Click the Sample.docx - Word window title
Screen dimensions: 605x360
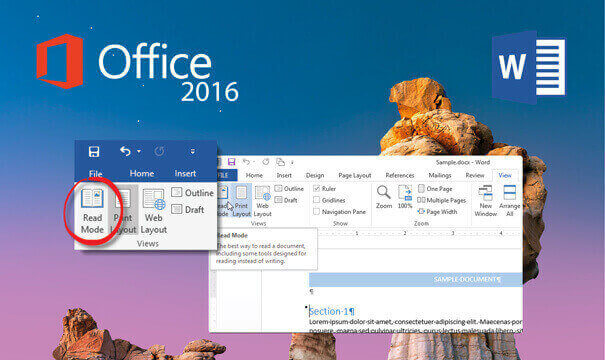coord(463,162)
